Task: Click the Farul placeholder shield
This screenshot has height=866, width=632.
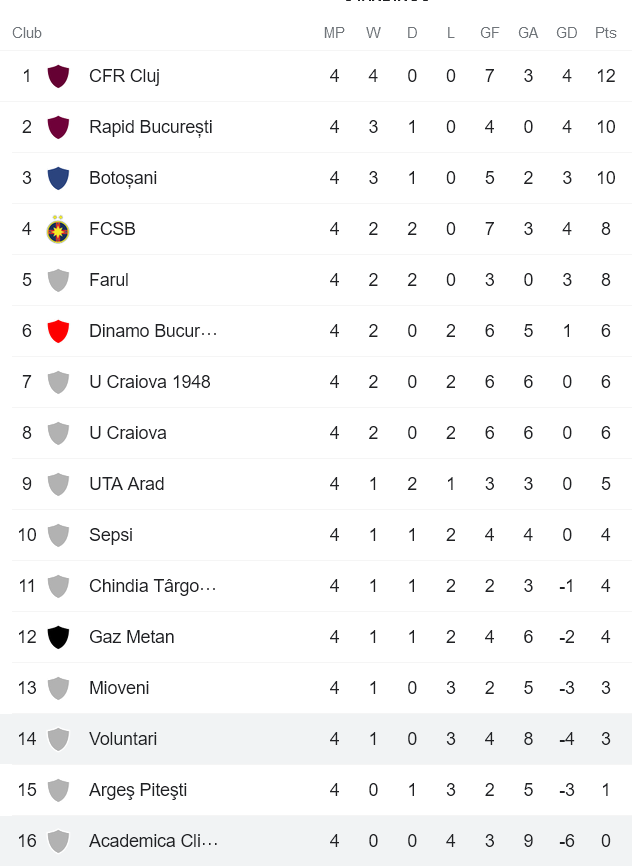Action: click(x=58, y=279)
